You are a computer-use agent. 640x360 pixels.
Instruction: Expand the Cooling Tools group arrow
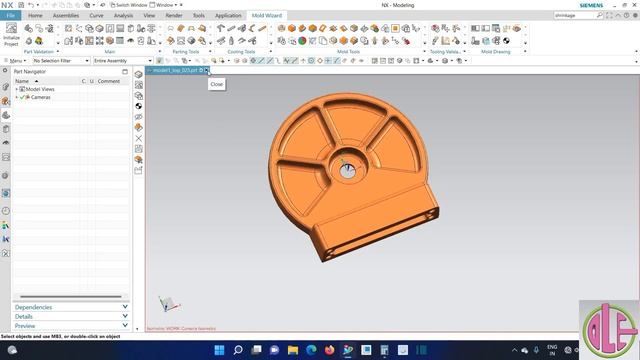271,51
